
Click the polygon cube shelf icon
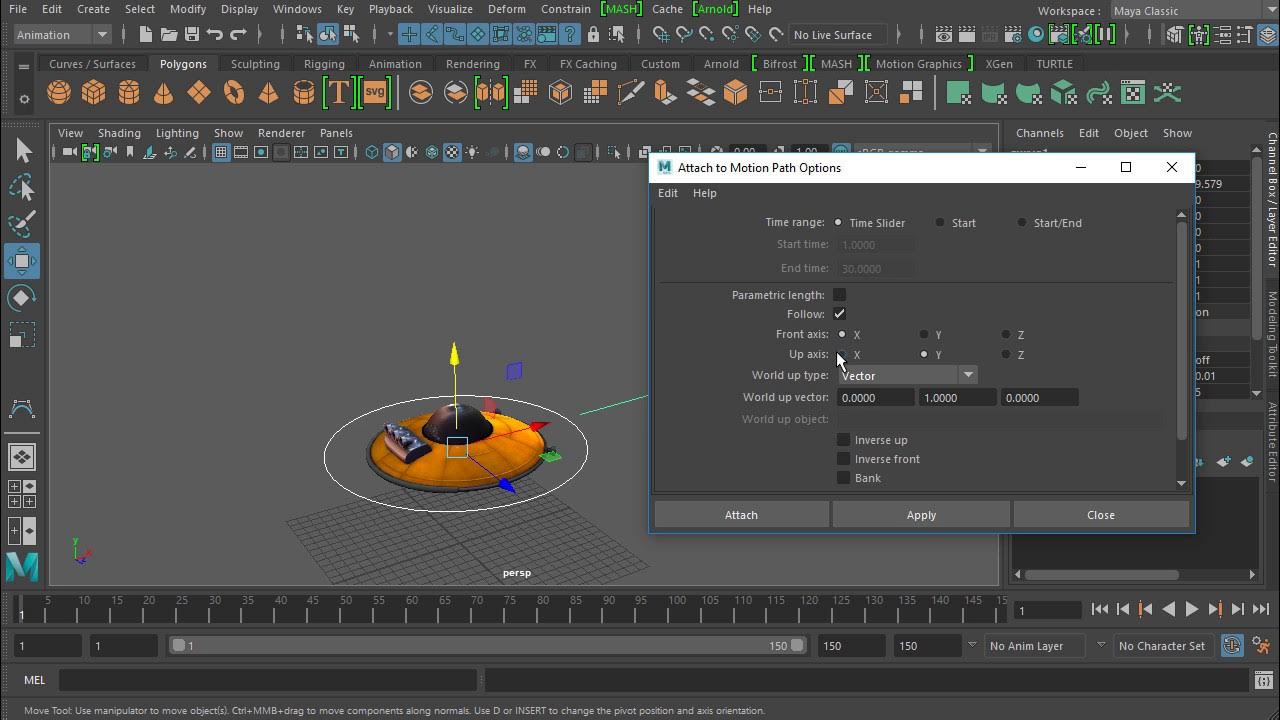[x=94, y=94]
